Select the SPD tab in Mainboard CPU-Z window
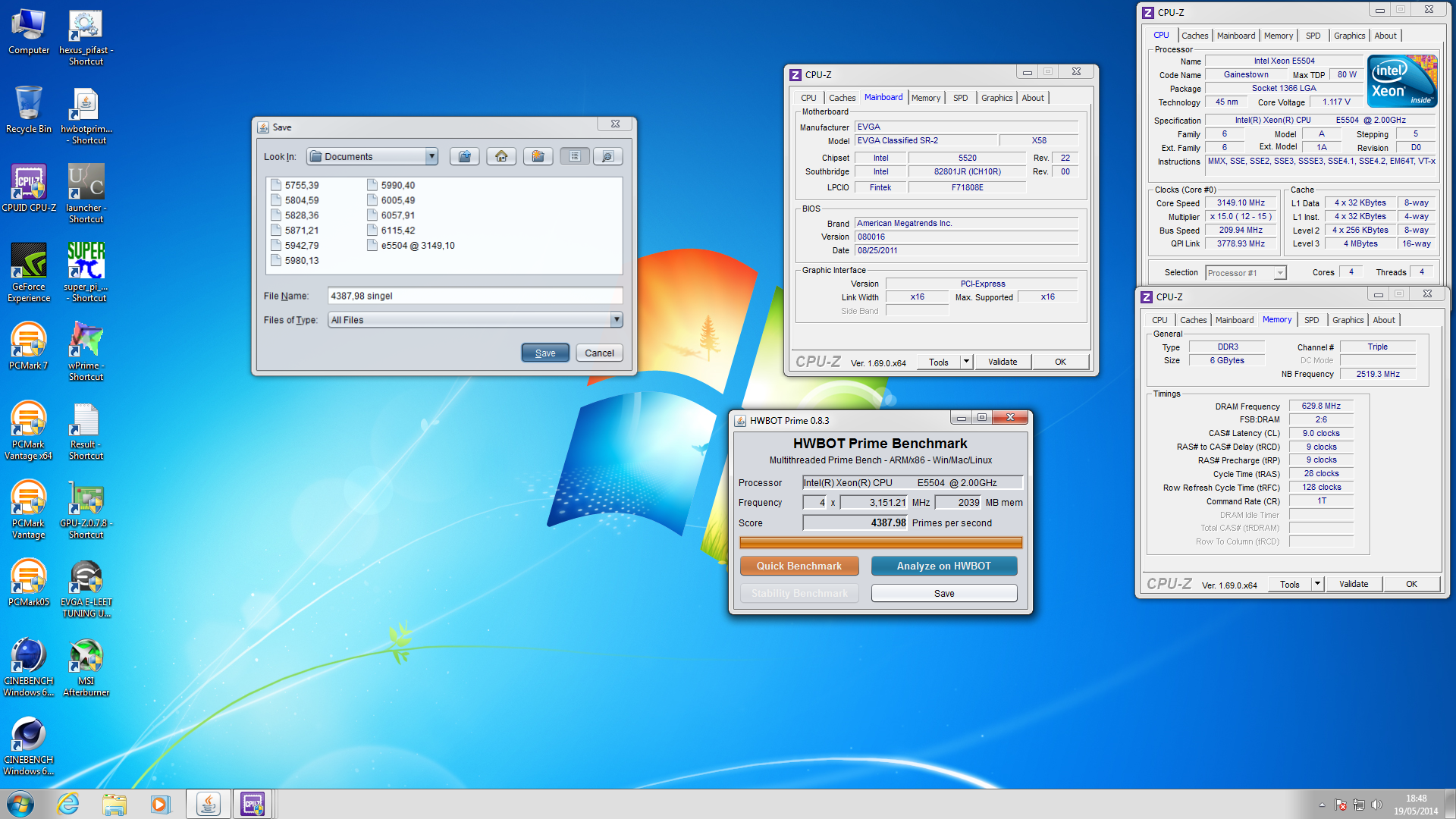The height and width of the screenshot is (819, 1456). coord(960,98)
